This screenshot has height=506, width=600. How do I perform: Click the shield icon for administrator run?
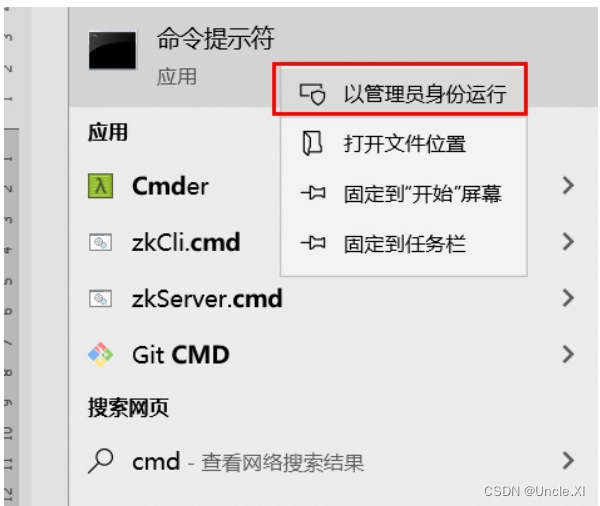312,94
